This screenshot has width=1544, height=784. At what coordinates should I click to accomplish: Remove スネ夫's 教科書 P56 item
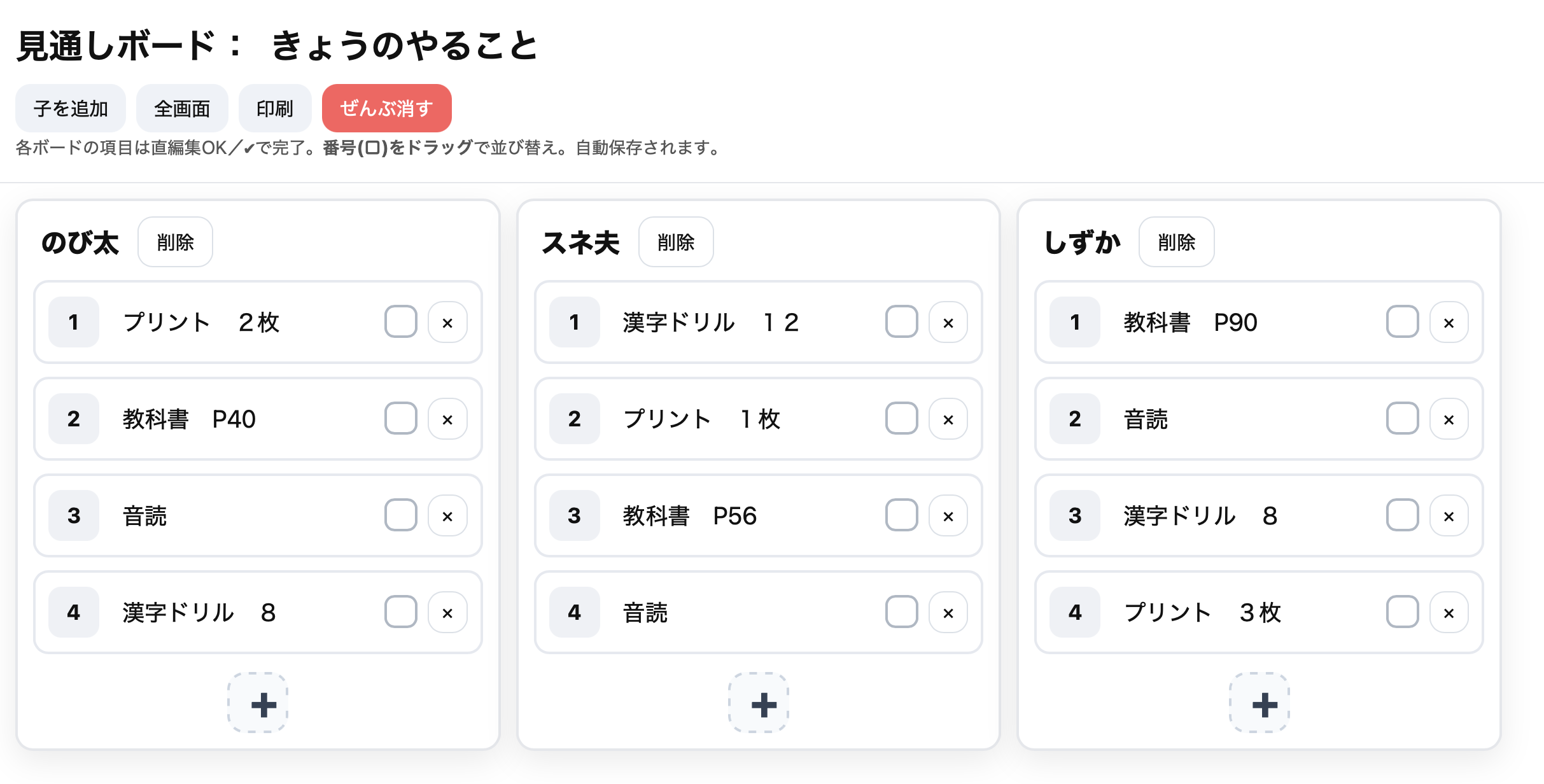click(948, 516)
